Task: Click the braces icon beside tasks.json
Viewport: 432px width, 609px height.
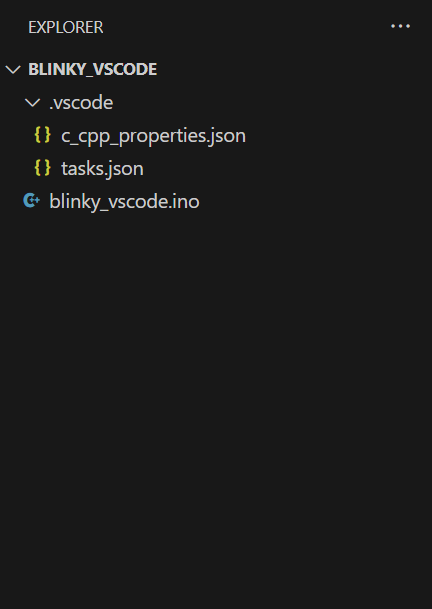Action: (x=42, y=168)
